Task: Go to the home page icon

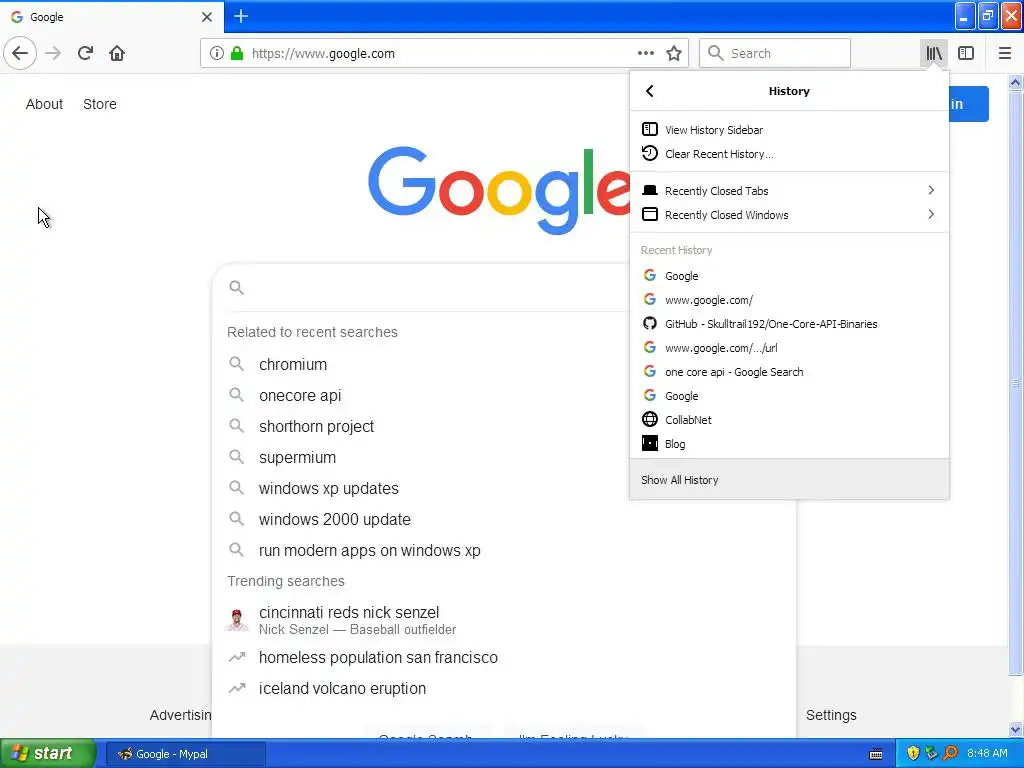Action: coord(117,53)
